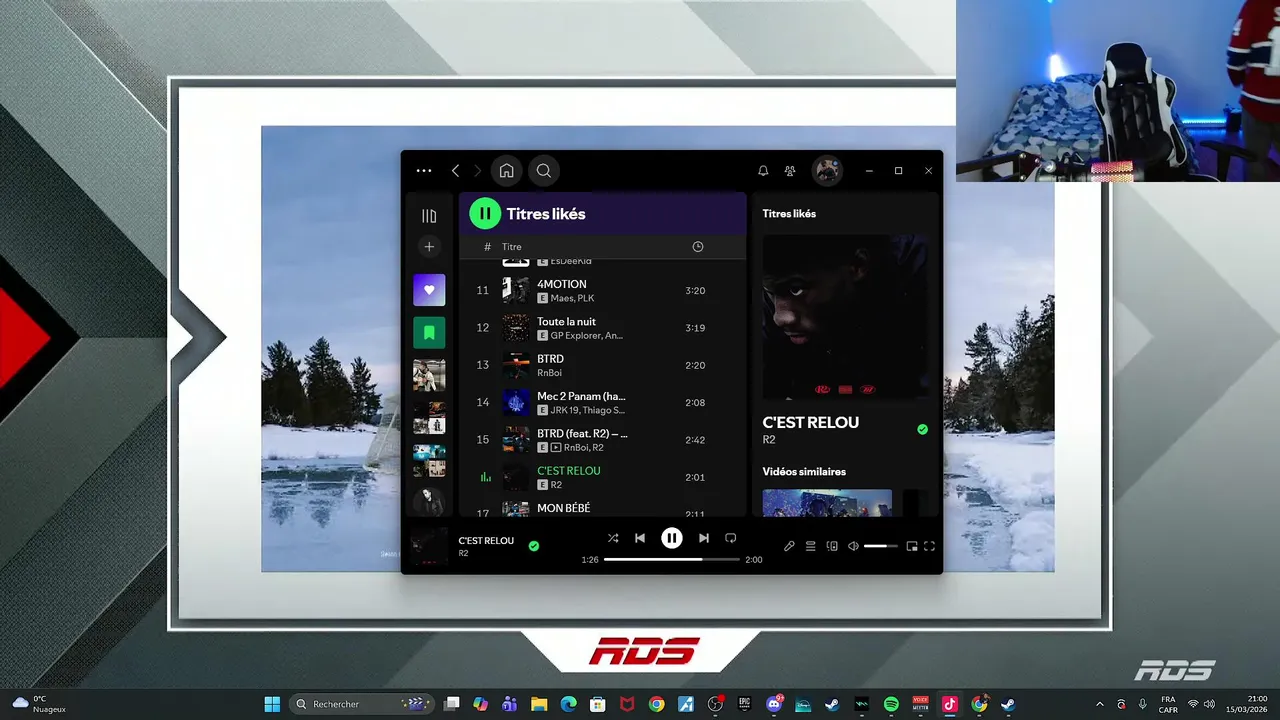Open the green bookmark tile in sidebar
This screenshot has width=1280, height=720.
429,333
